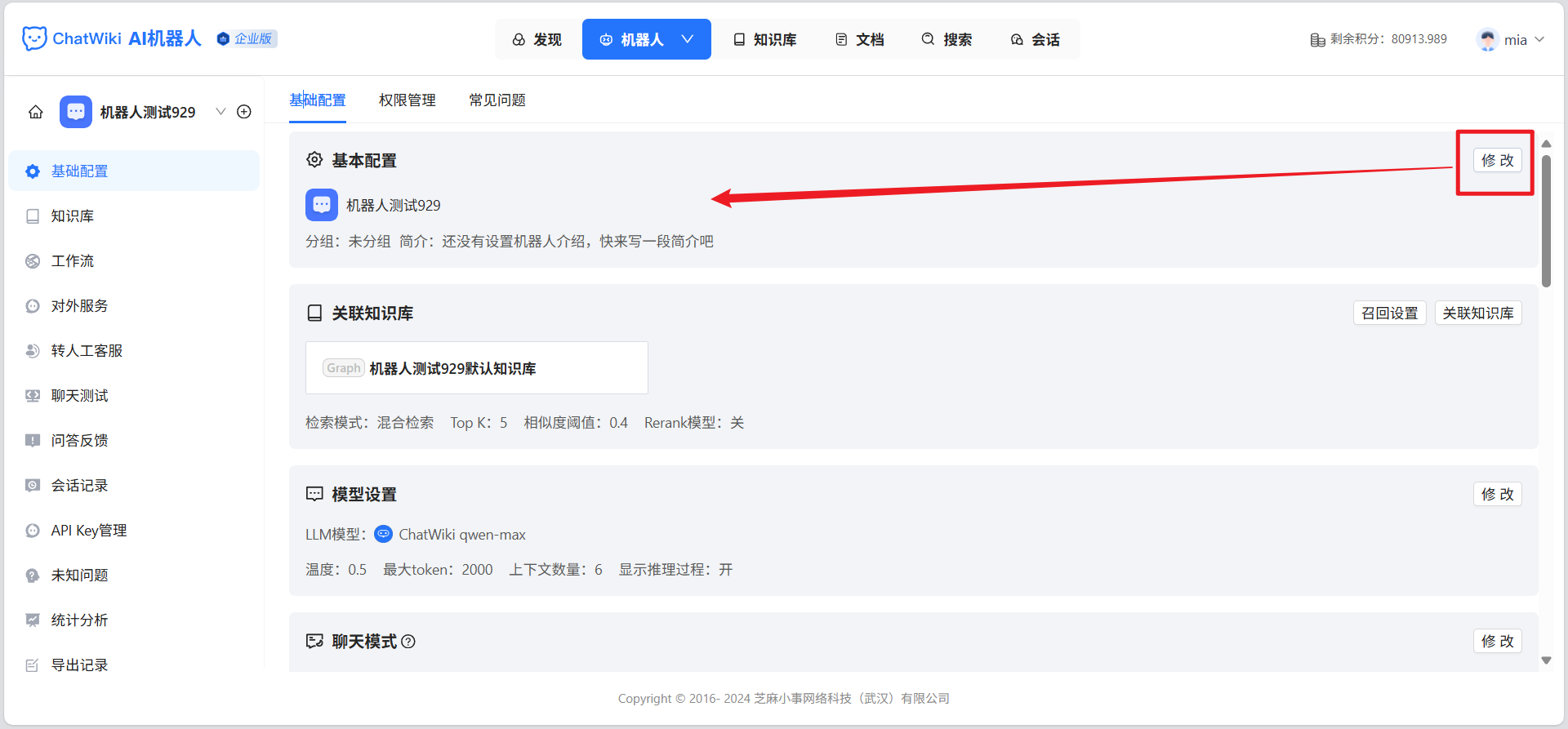The width and height of the screenshot is (1568, 729).
Task: Open 会话 in top navigation
Action: [1036, 39]
